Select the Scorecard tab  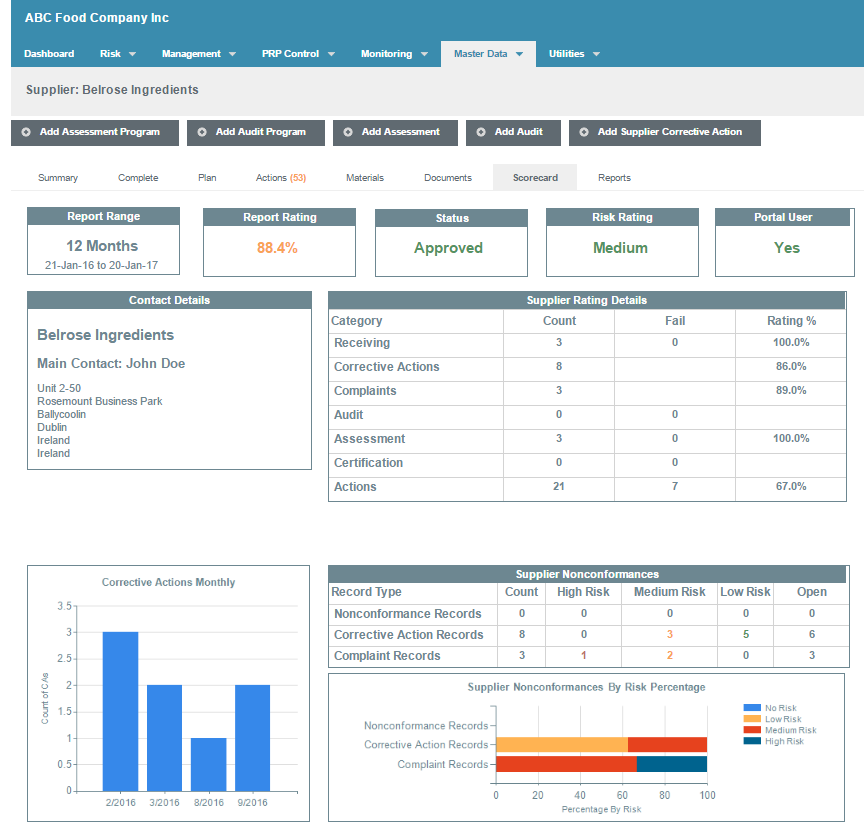point(535,177)
